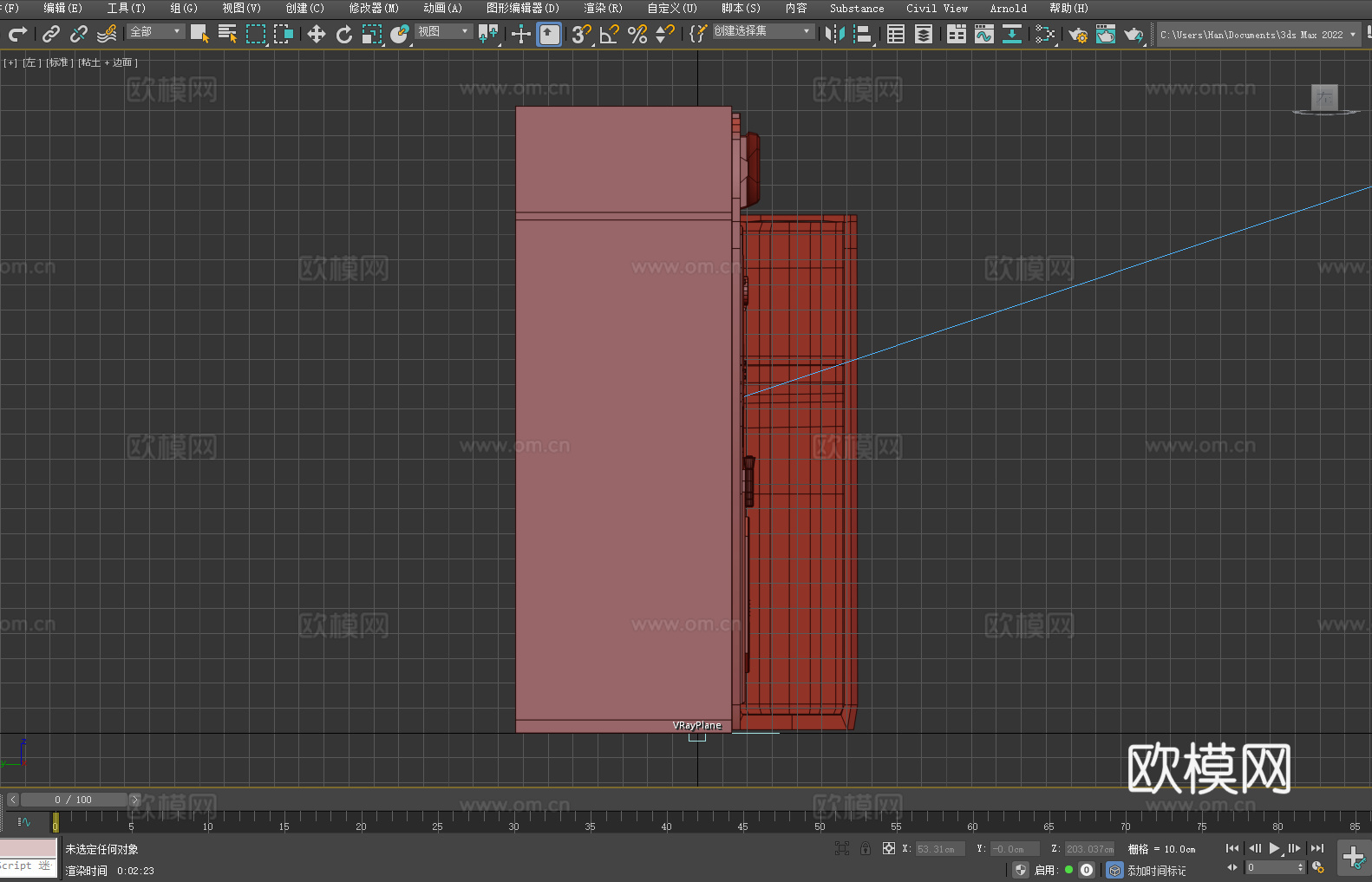
Task: Open the Civil View menu
Action: [937, 8]
